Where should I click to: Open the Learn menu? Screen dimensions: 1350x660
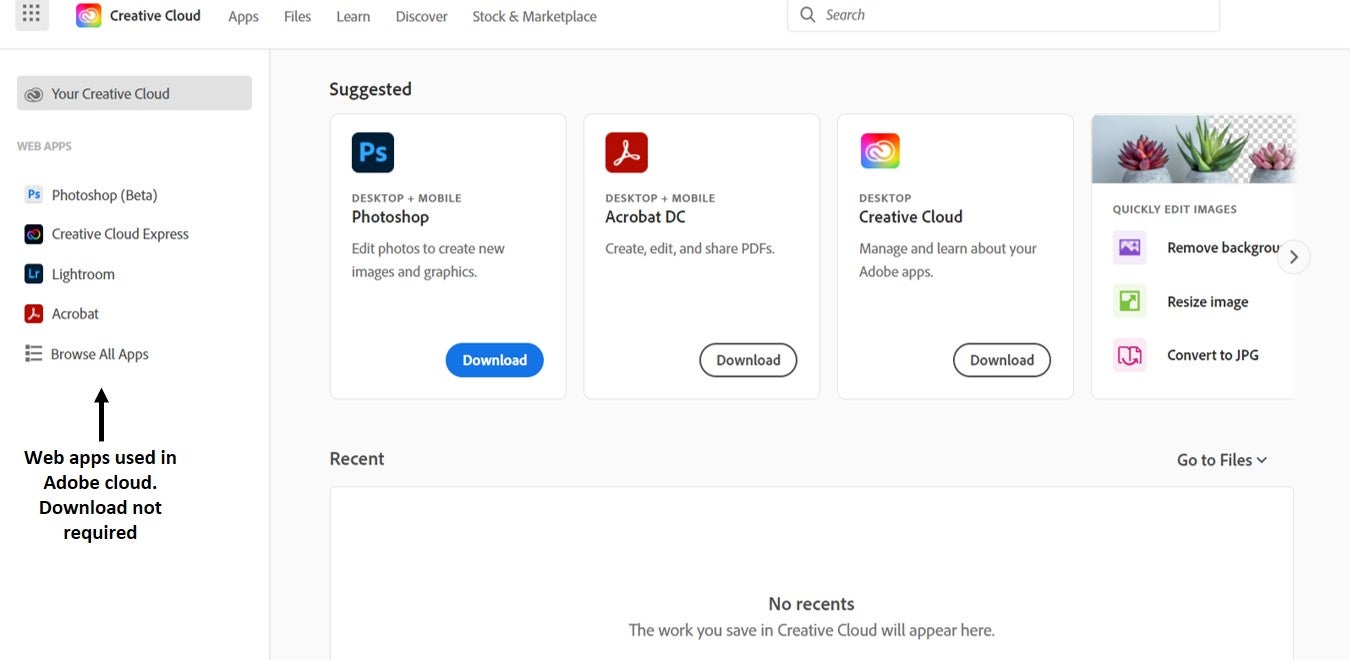tap(353, 16)
